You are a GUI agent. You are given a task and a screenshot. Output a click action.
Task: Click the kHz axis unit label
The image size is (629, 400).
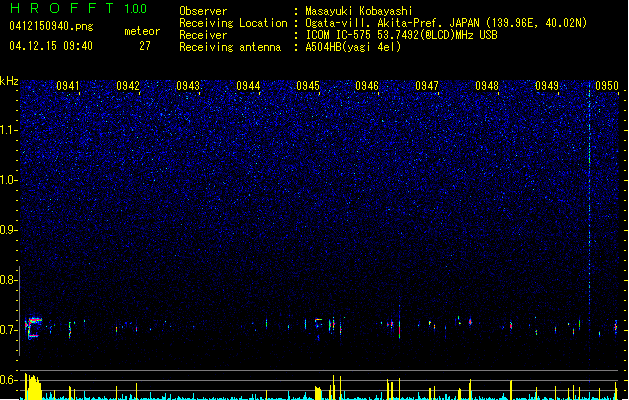(x=9, y=81)
